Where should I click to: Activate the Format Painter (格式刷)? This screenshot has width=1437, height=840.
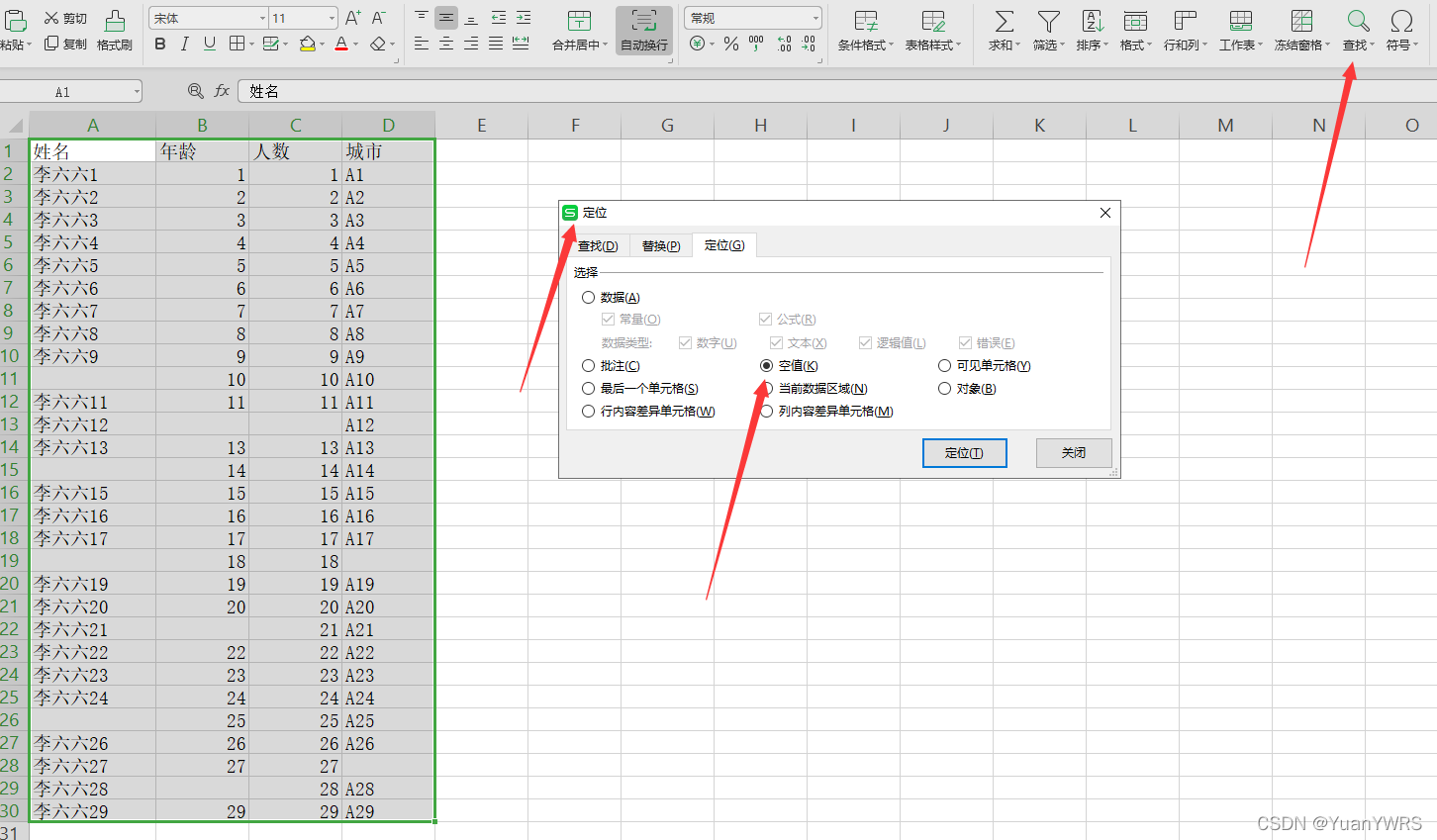[x=115, y=31]
